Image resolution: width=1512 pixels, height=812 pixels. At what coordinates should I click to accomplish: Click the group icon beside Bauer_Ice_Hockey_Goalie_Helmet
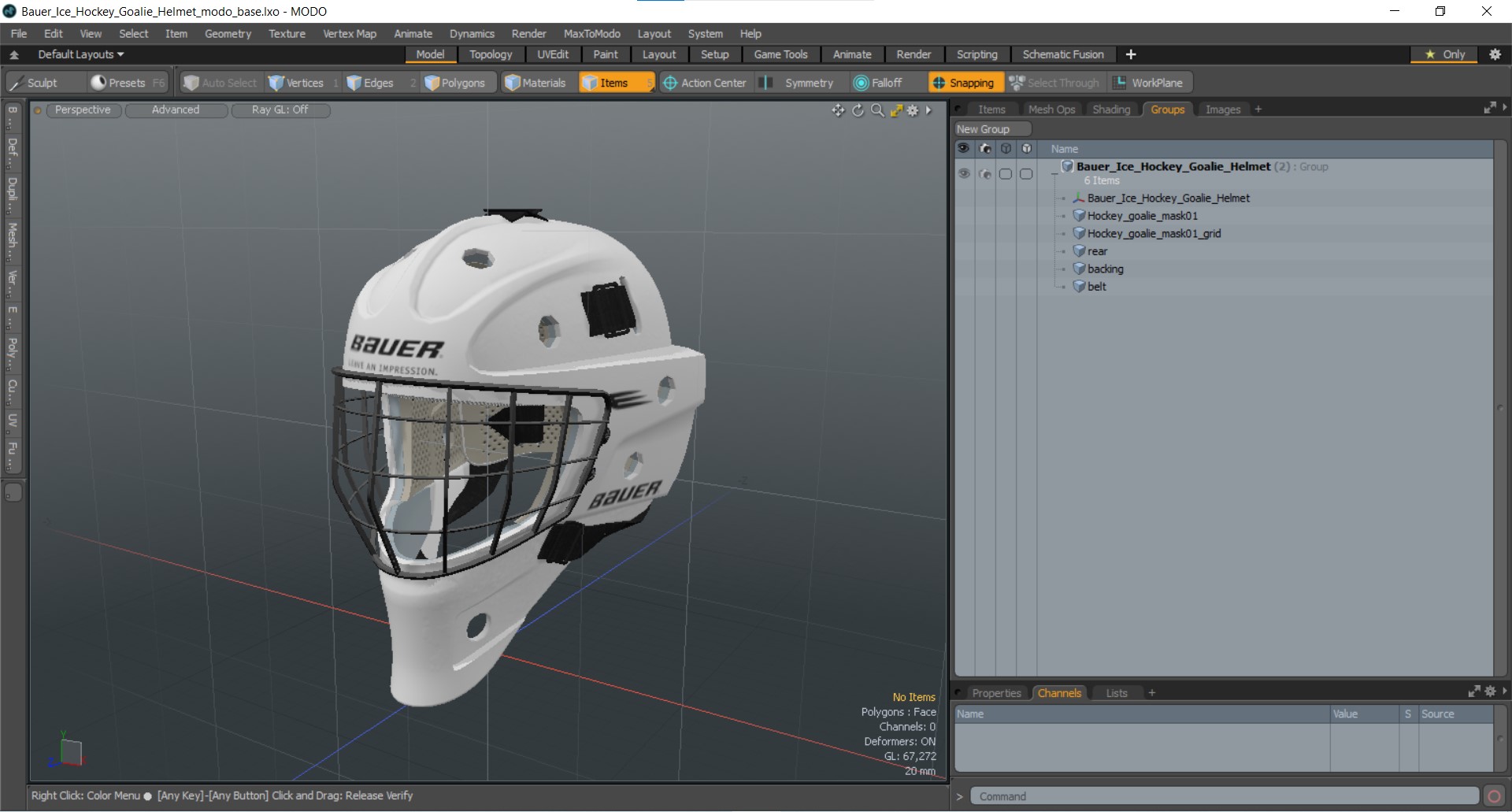pos(1067,166)
